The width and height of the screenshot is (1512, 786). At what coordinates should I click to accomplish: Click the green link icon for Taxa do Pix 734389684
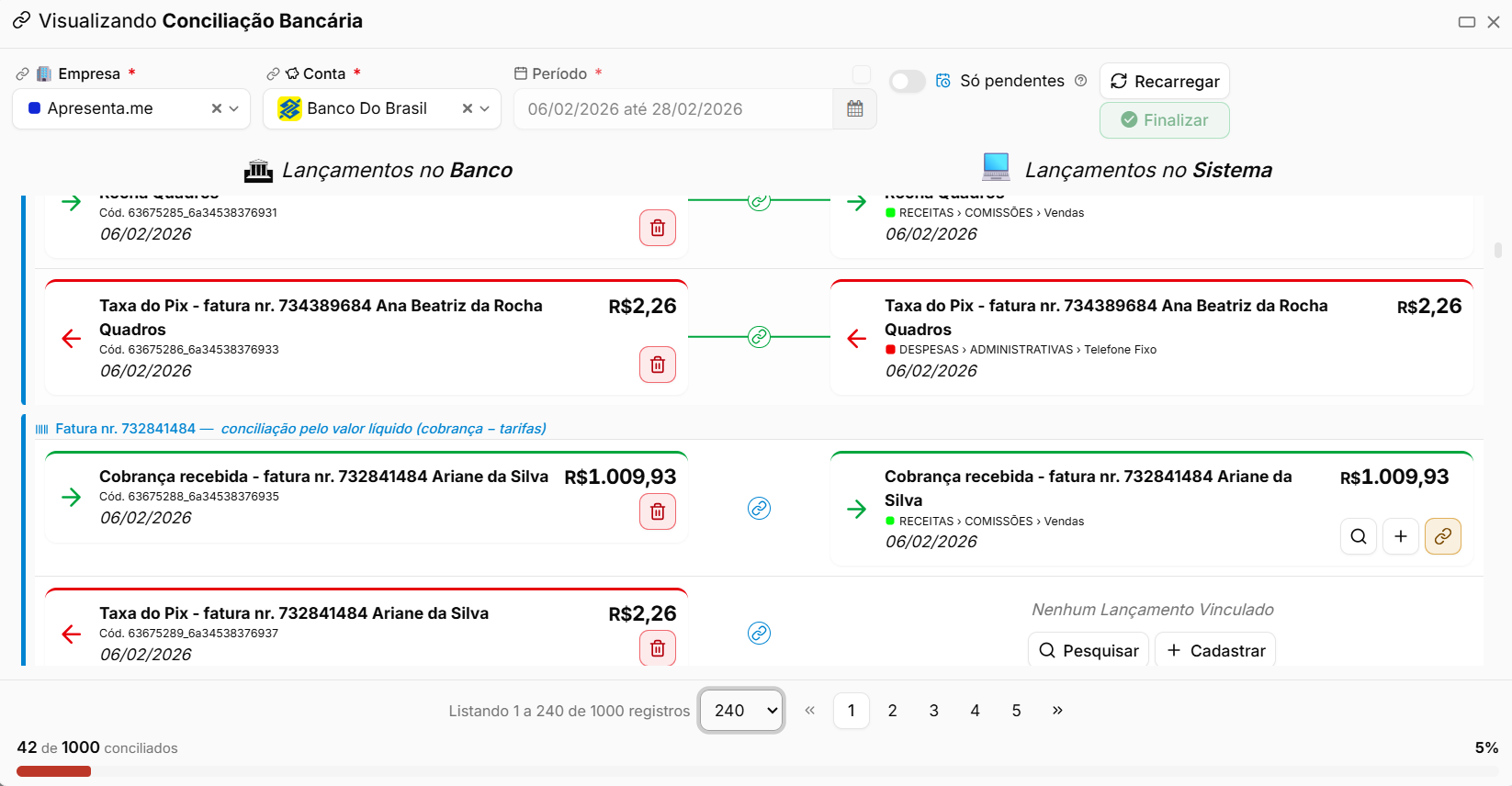point(759,337)
